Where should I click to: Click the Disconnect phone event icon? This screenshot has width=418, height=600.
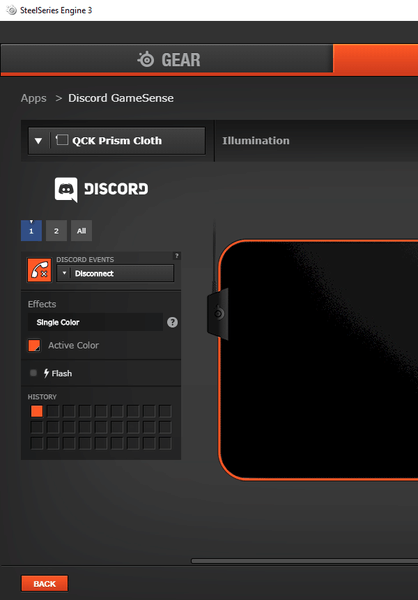click(39, 270)
